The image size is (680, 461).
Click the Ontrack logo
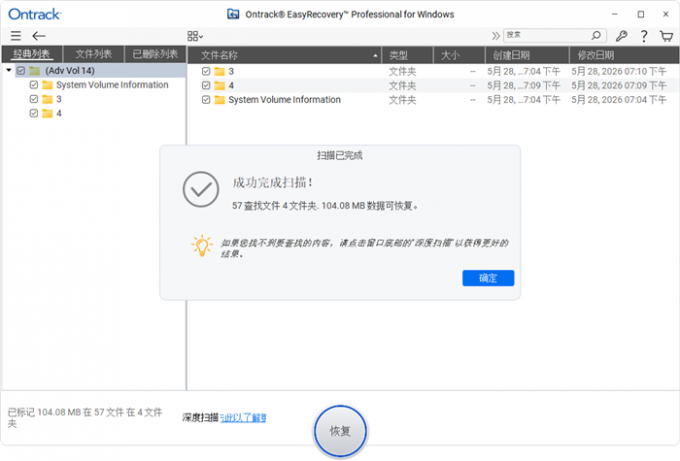click(35, 14)
